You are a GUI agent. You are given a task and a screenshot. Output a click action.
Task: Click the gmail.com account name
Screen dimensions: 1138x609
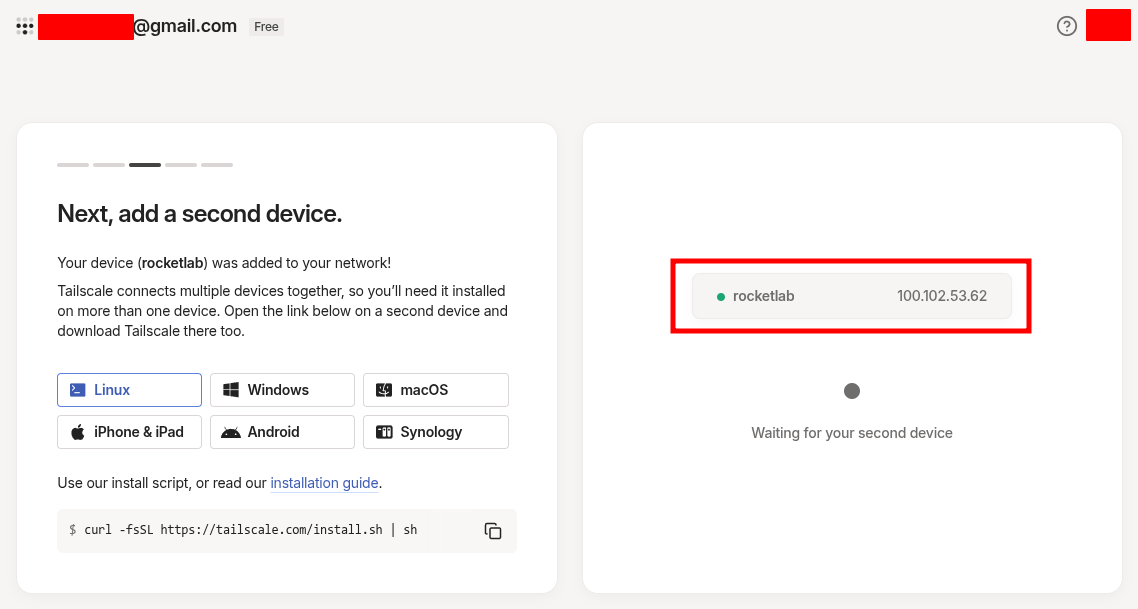pyautogui.click(x=184, y=27)
